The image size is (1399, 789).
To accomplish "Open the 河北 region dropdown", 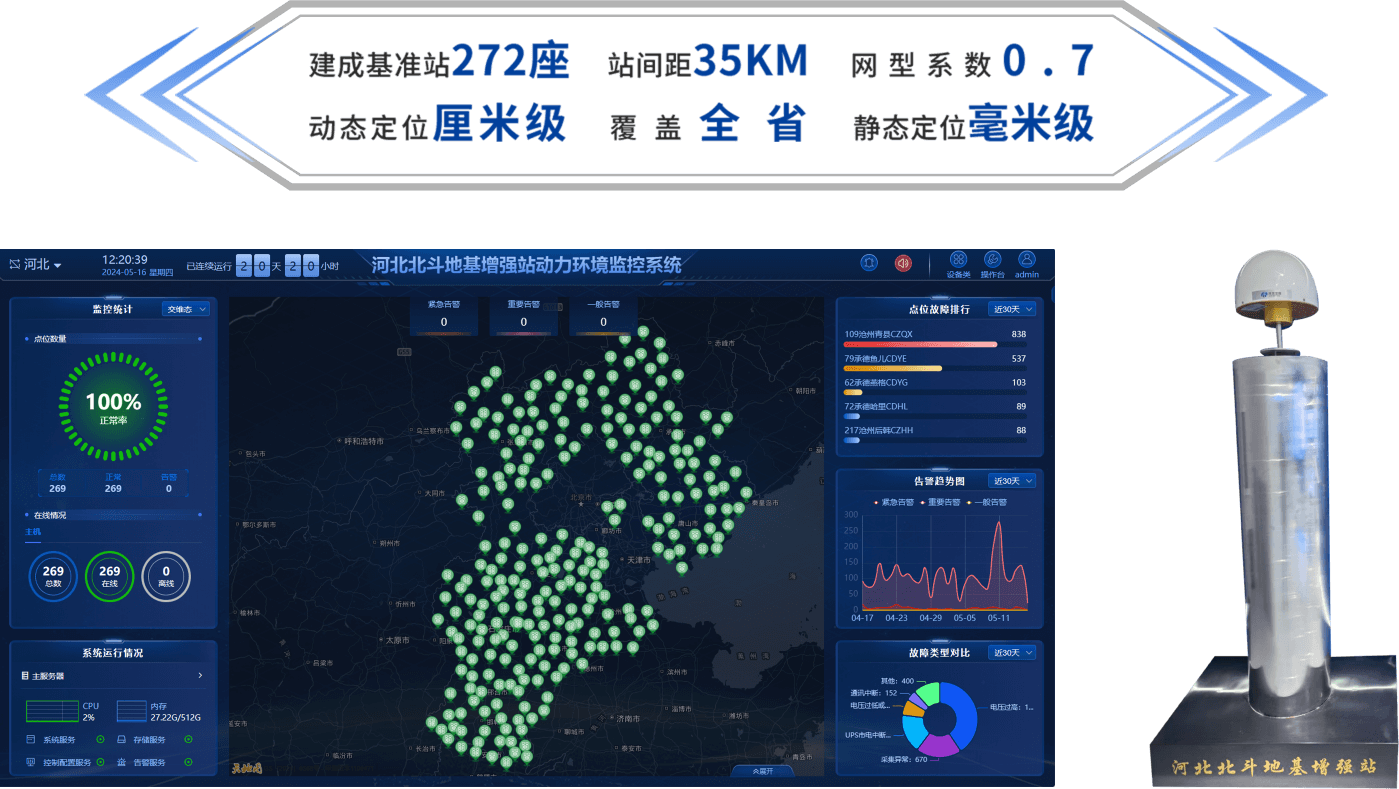I will (x=36, y=265).
